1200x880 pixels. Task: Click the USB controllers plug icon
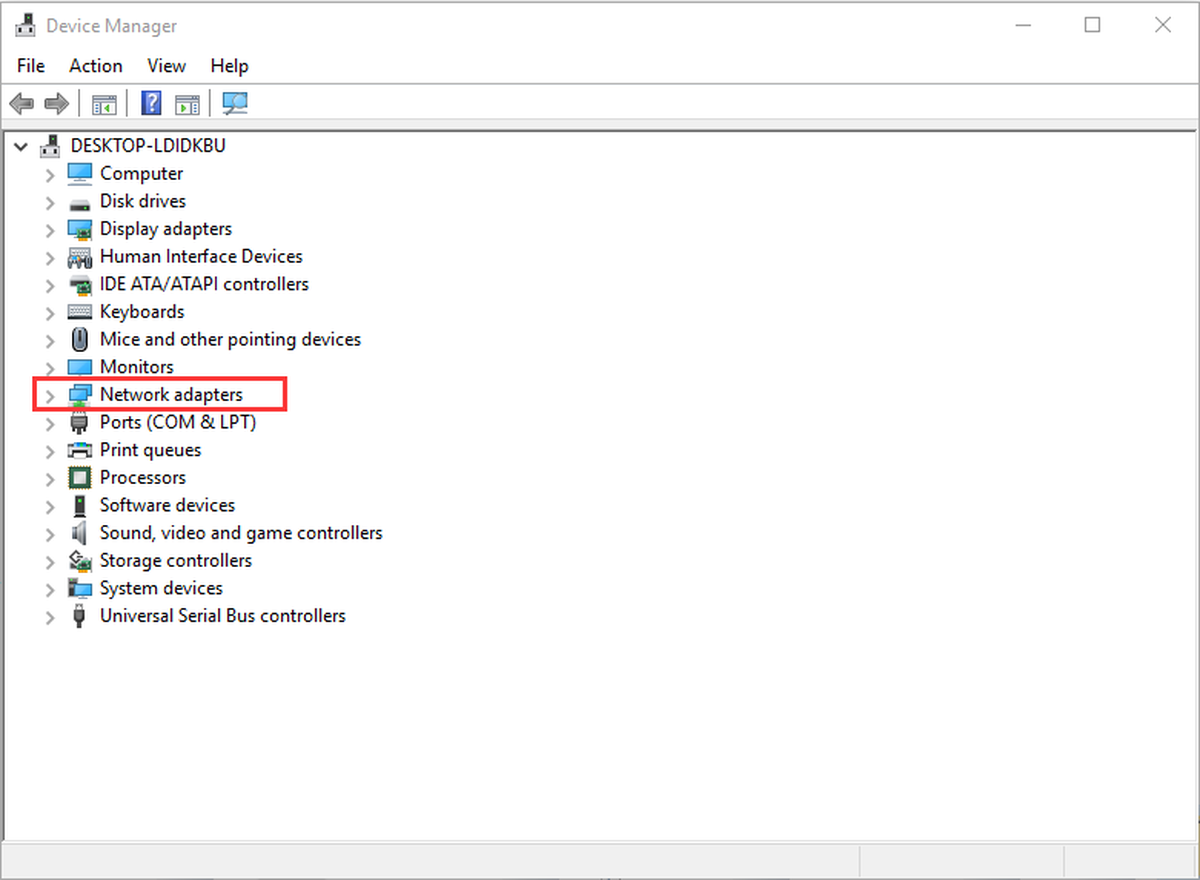point(79,616)
